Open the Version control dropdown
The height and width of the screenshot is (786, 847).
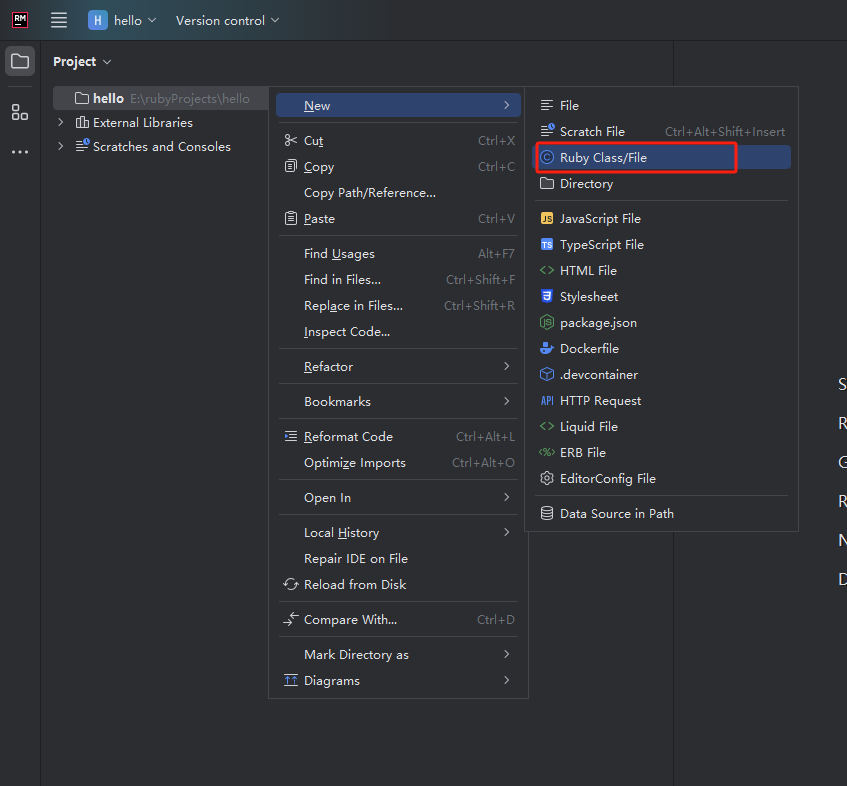pos(227,21)
